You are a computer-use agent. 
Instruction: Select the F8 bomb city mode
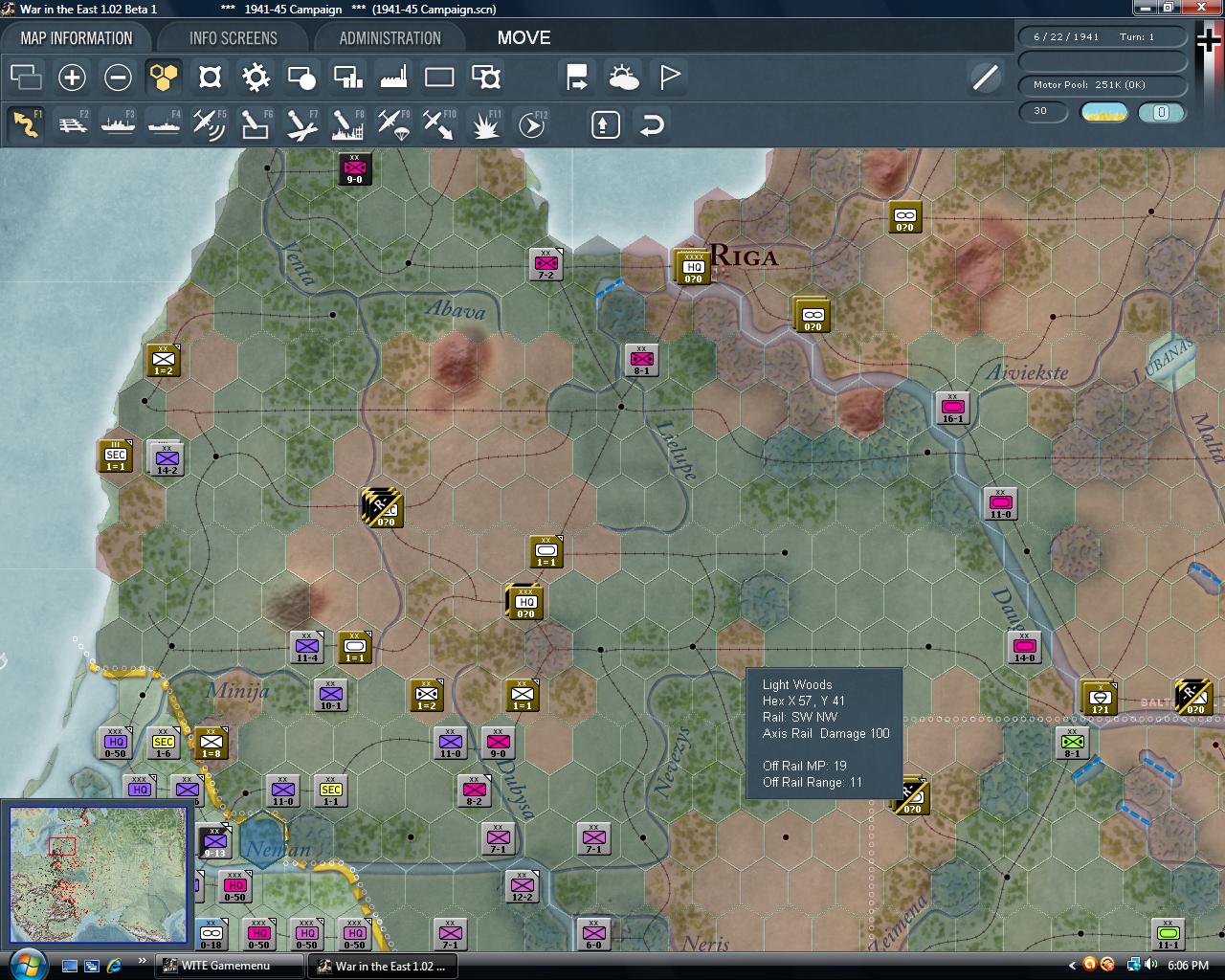[x=347, y=124]
